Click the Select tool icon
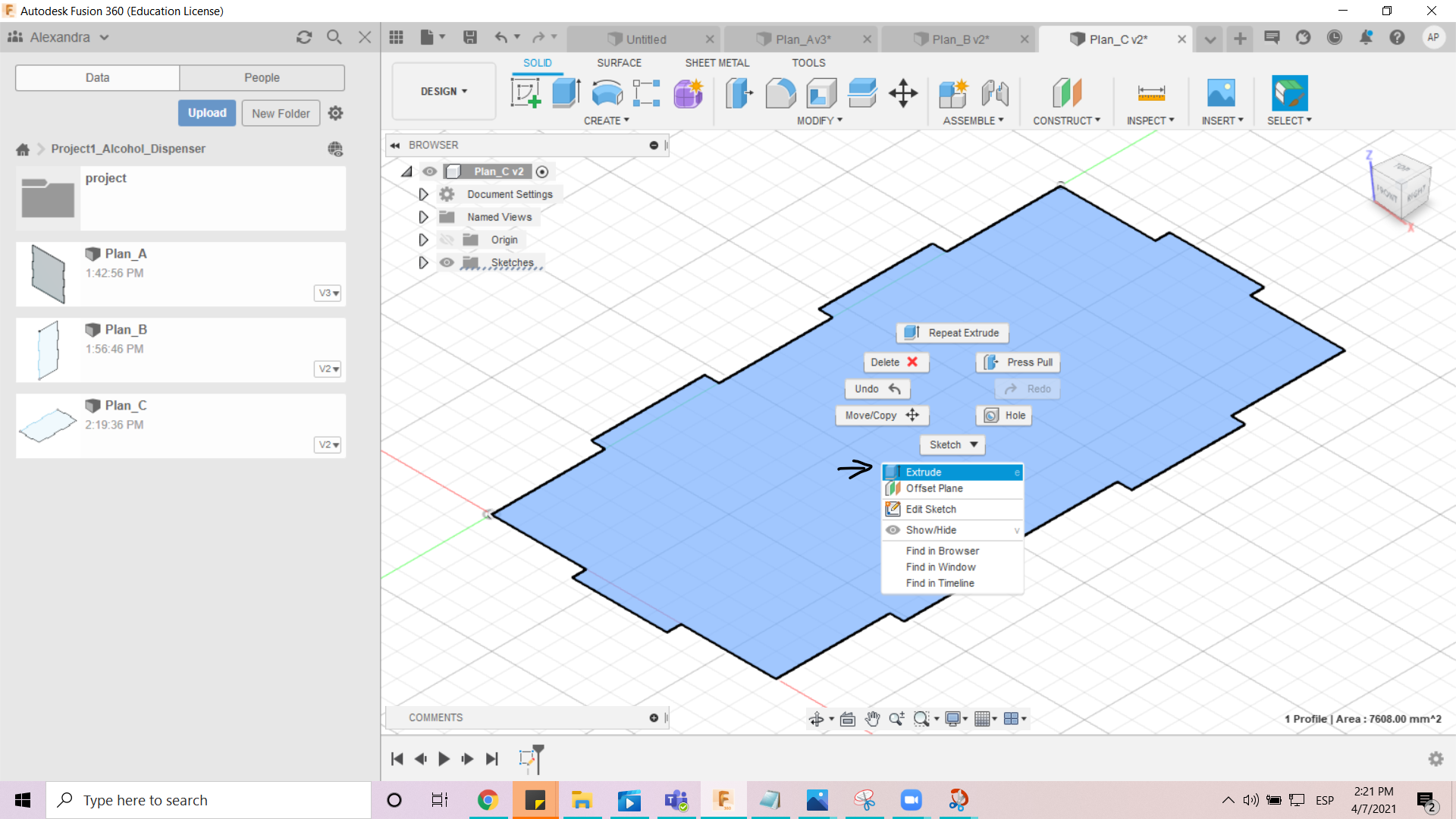Screen dimensions: 1456x819 coord(1289,93)
